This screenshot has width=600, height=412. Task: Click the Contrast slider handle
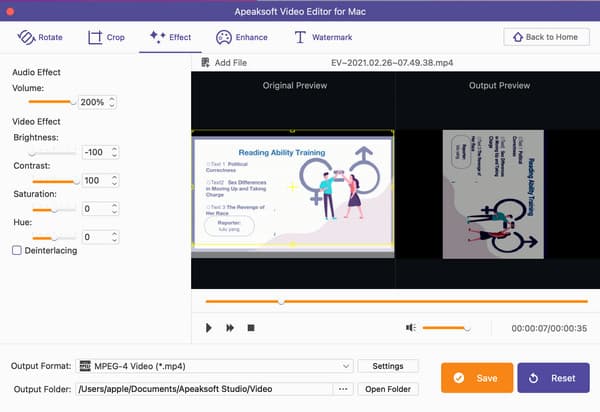click(x=76, y=181)
